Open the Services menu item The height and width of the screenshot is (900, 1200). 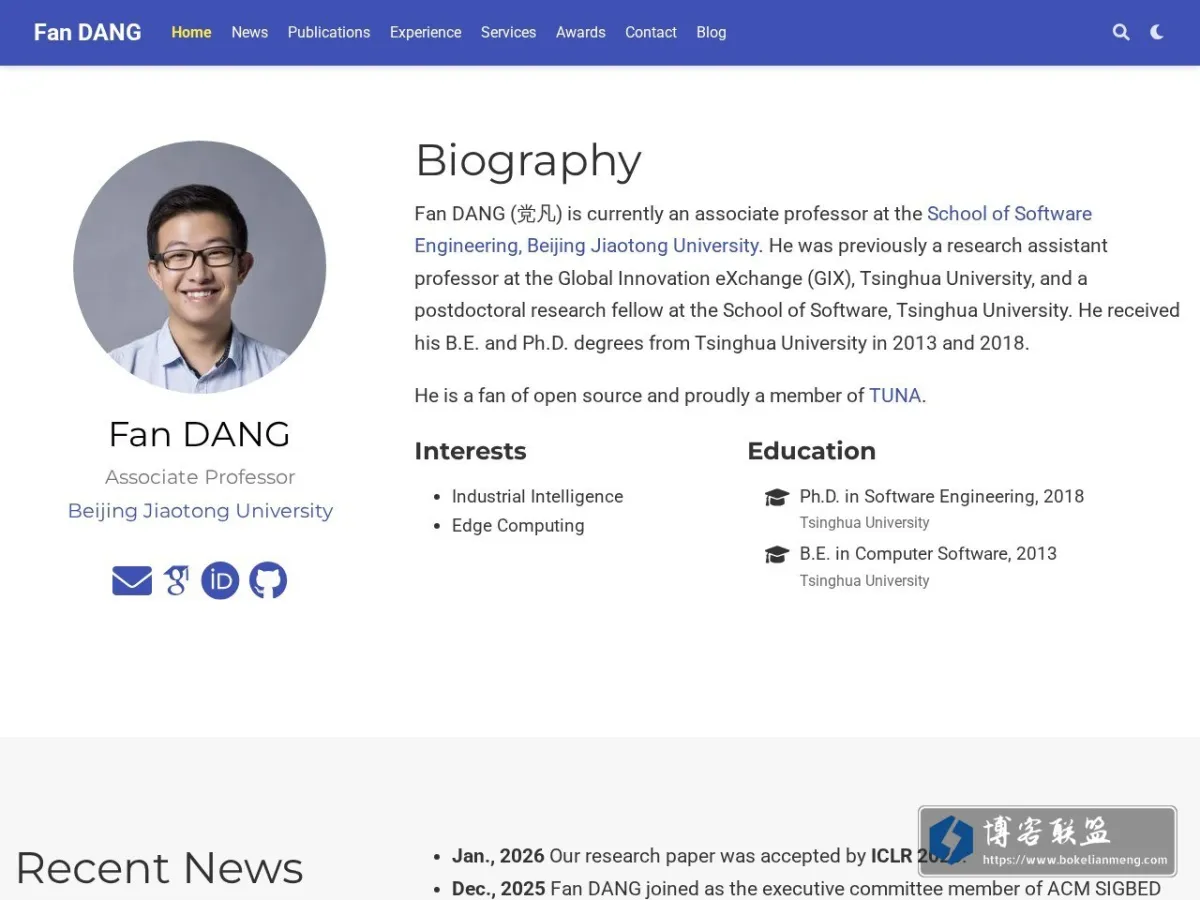tap(508, 32)
